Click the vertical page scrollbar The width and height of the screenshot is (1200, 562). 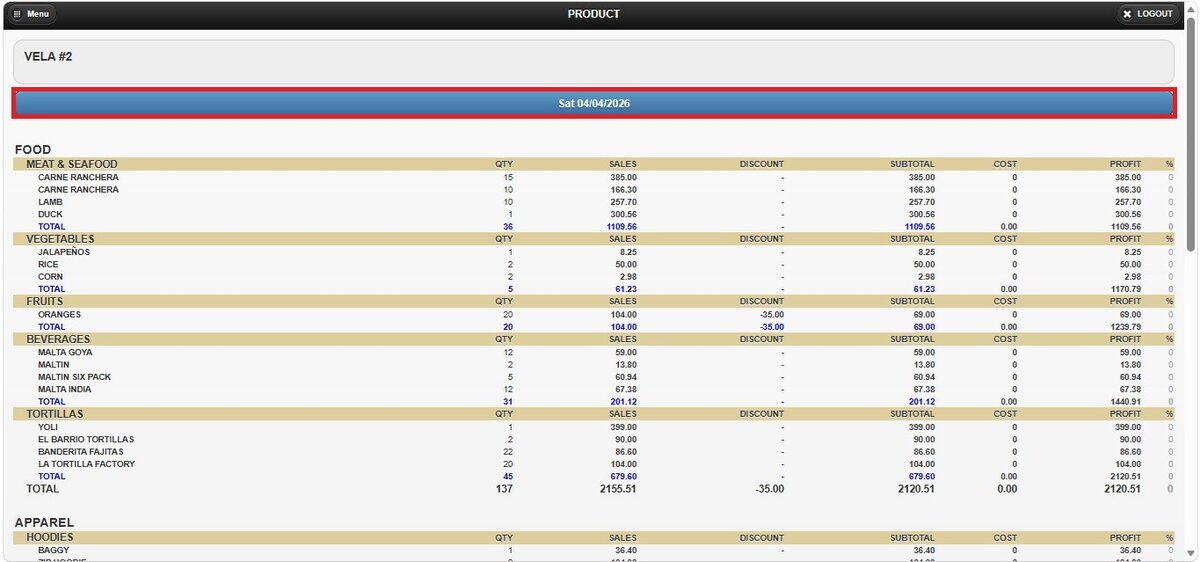coord(1191,281)
